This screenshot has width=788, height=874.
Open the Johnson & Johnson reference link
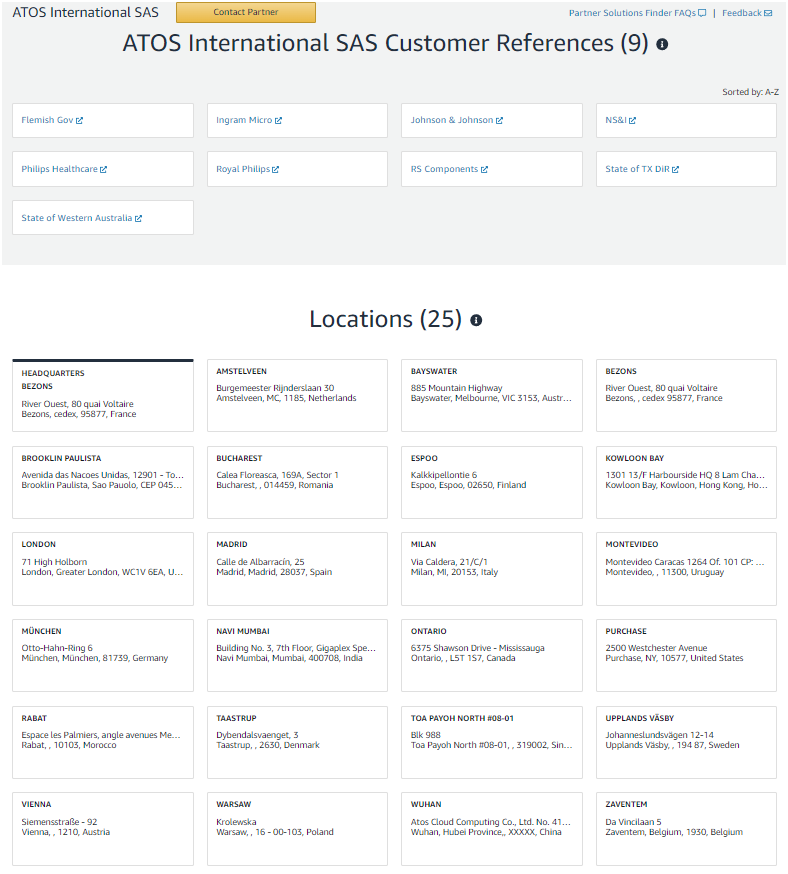click(452, 120)
